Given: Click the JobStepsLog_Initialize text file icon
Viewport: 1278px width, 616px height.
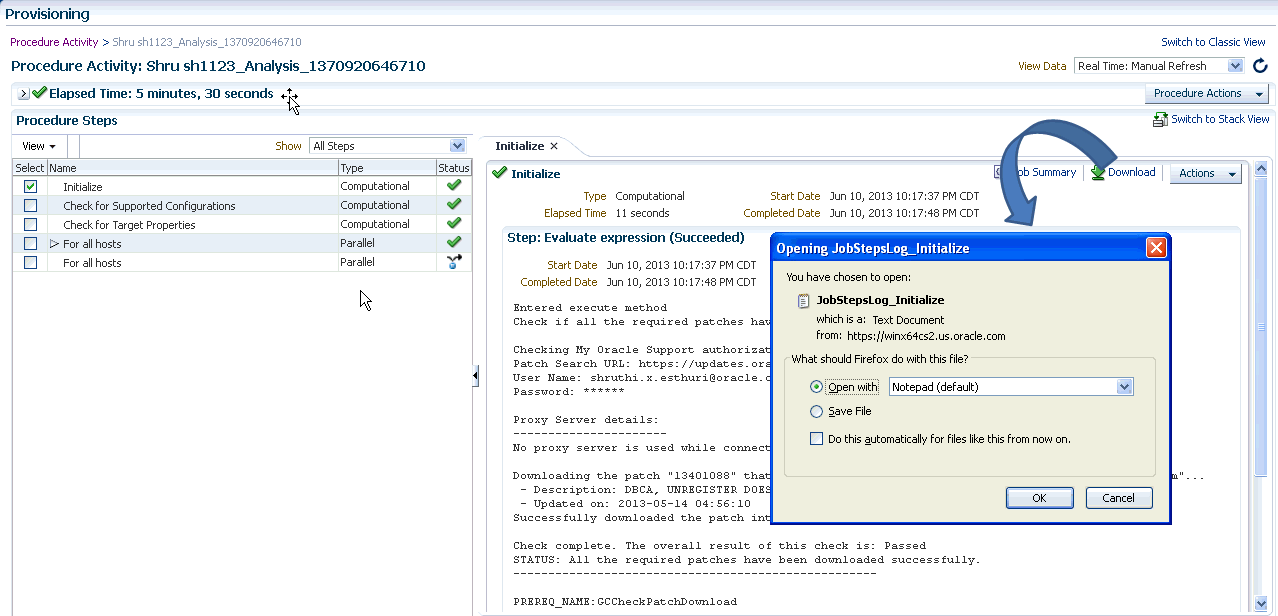Looking at the screenshot, I should pos(803,300).
